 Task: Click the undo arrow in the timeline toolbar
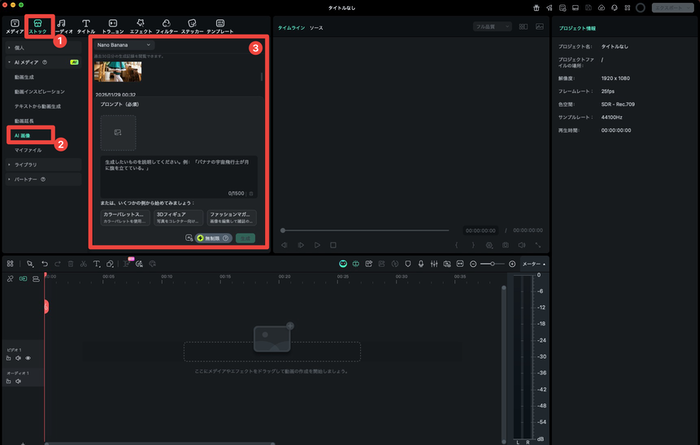(45, 263)
